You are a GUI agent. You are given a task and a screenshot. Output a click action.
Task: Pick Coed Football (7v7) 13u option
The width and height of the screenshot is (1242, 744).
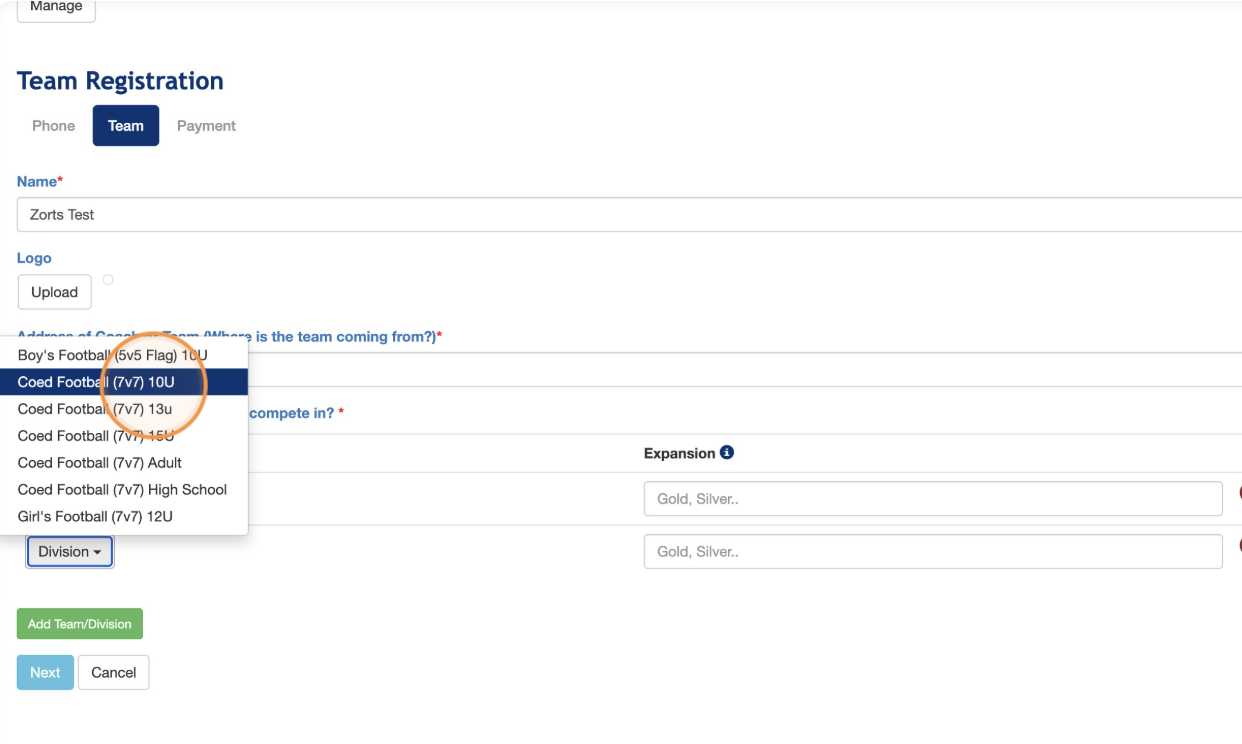click(95, 409)
